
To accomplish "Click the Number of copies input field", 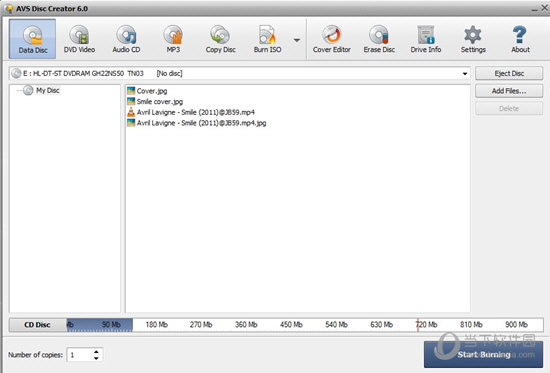I will [x=80, y=355].
